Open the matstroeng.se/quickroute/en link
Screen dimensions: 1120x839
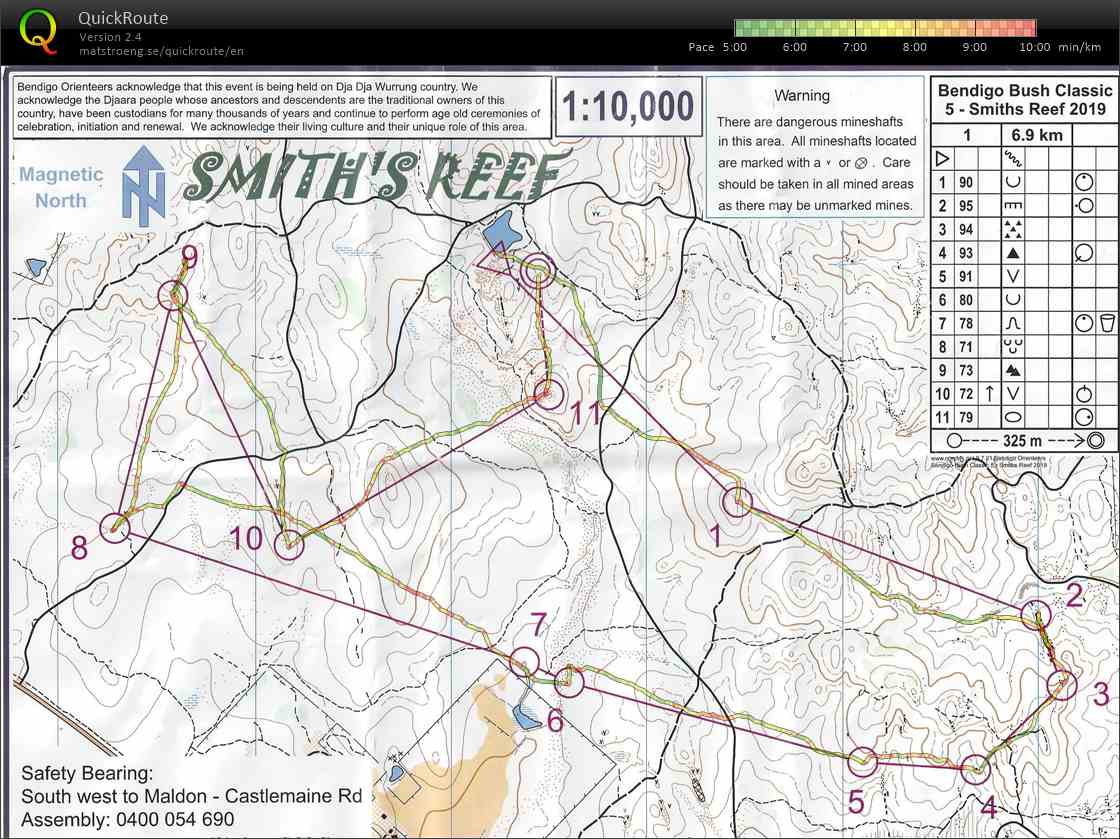pos(161,51)
